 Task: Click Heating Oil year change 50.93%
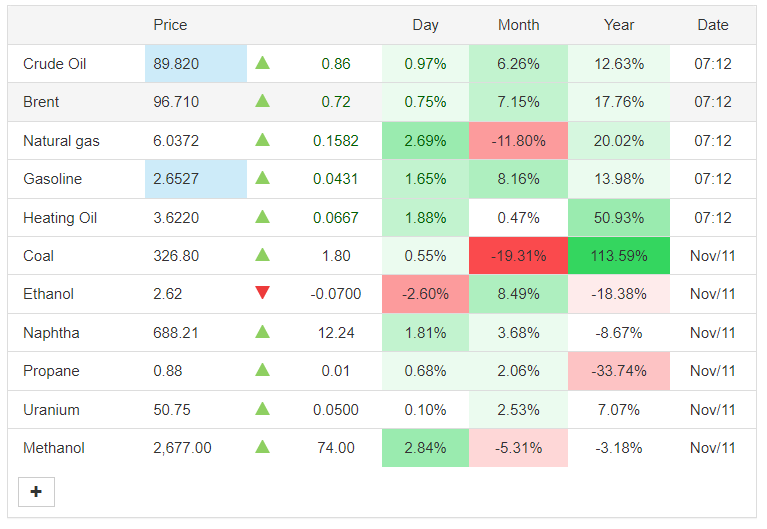point(619,218)
